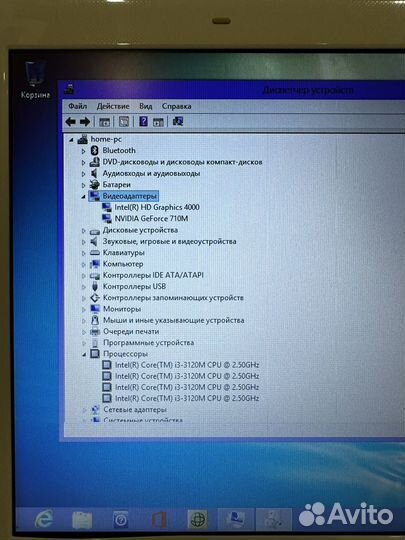This screenshot has height=540, width=405.
Task: Click the globe icon on the taskbar
Action: pyautogui.click(x=197, y=520)
